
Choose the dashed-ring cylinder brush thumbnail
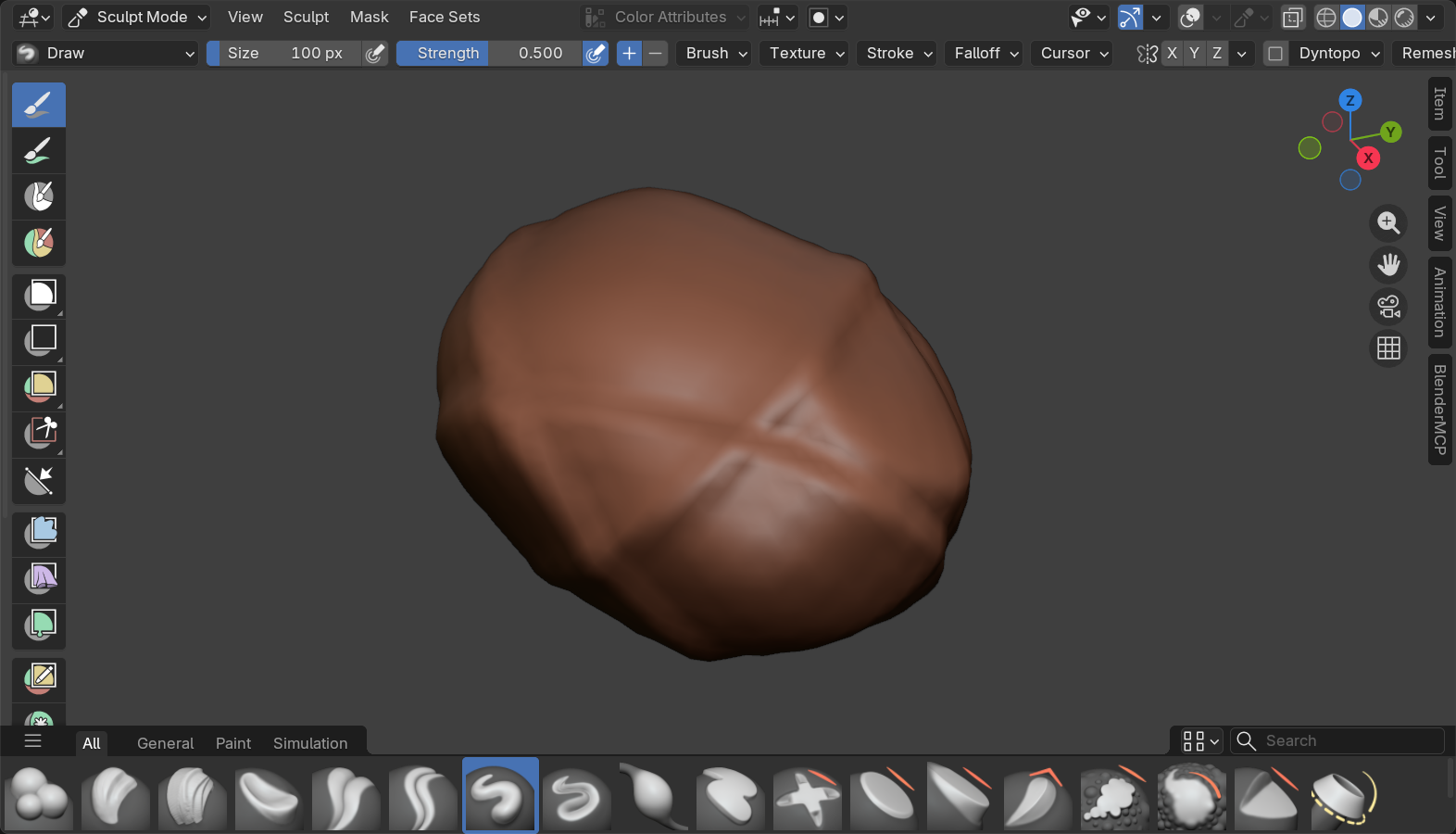pos(1346,796)
